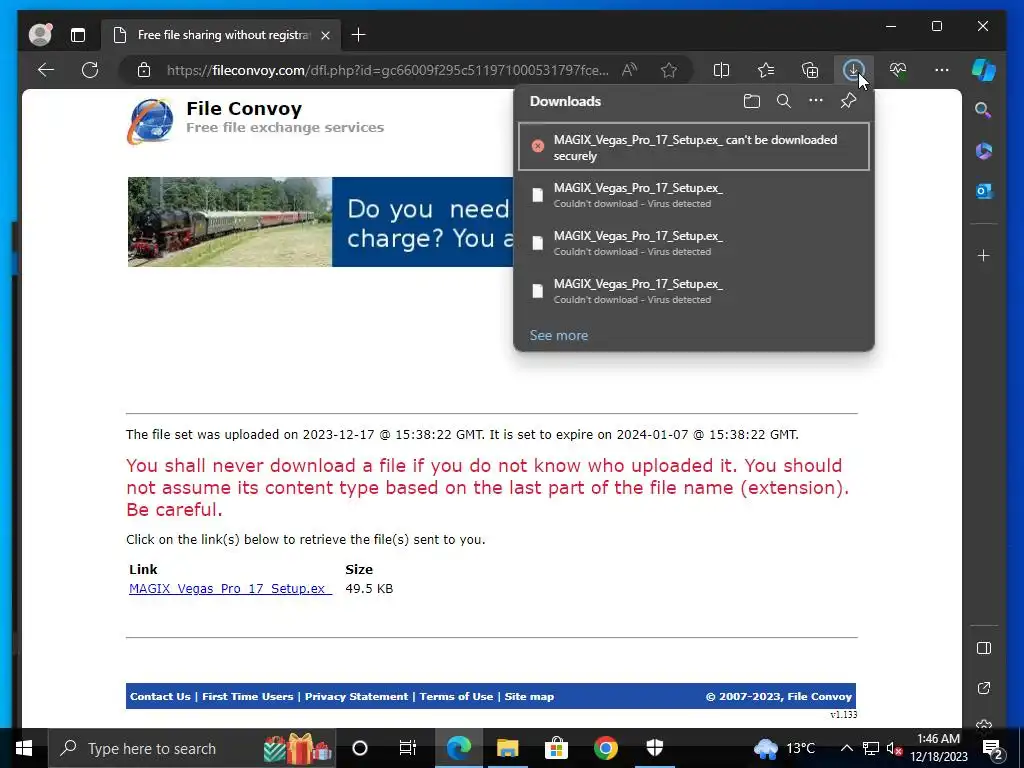Click the address bar URL

[x=387, y=70]
